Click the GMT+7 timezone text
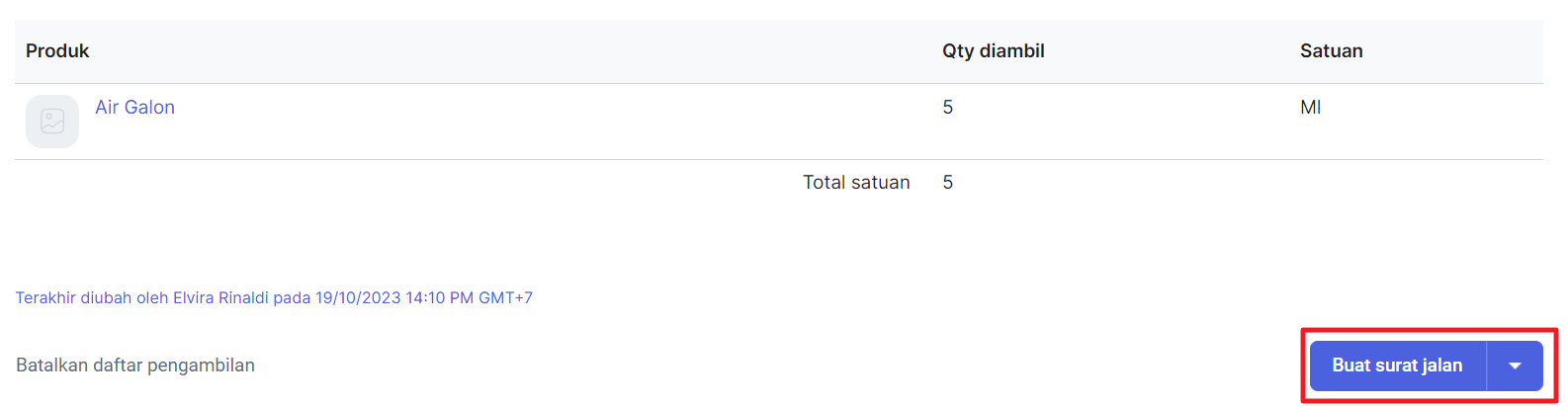This screenshot has height=406, width=1568. pyautogui.click(x=505, y=297)
